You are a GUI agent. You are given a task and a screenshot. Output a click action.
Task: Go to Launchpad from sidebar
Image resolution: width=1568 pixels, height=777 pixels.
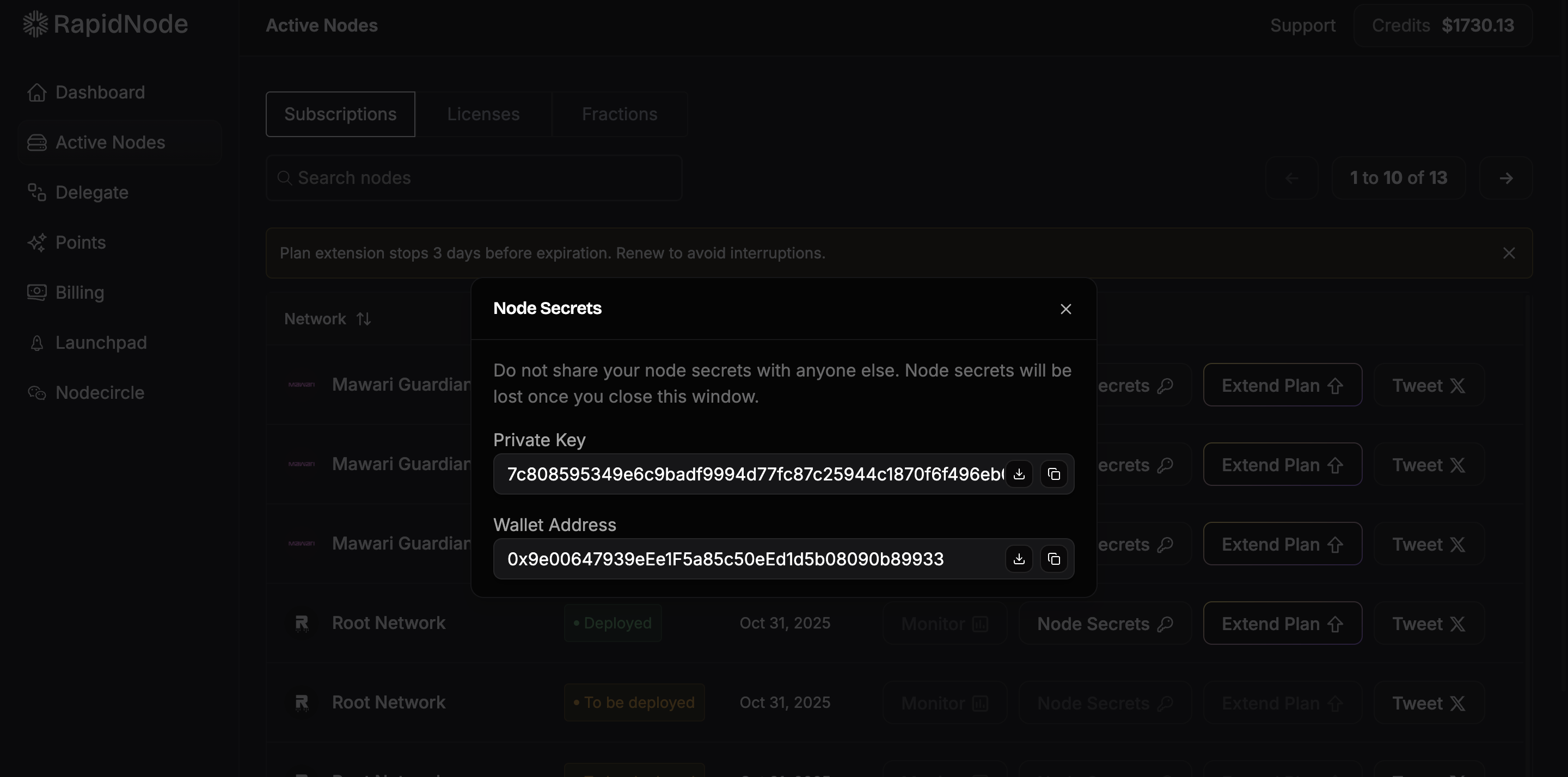click(x=100, y=343)
